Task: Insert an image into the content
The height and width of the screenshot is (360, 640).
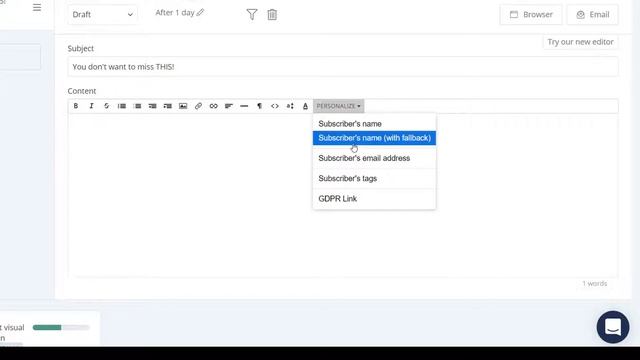Action: tap(183, 106)
